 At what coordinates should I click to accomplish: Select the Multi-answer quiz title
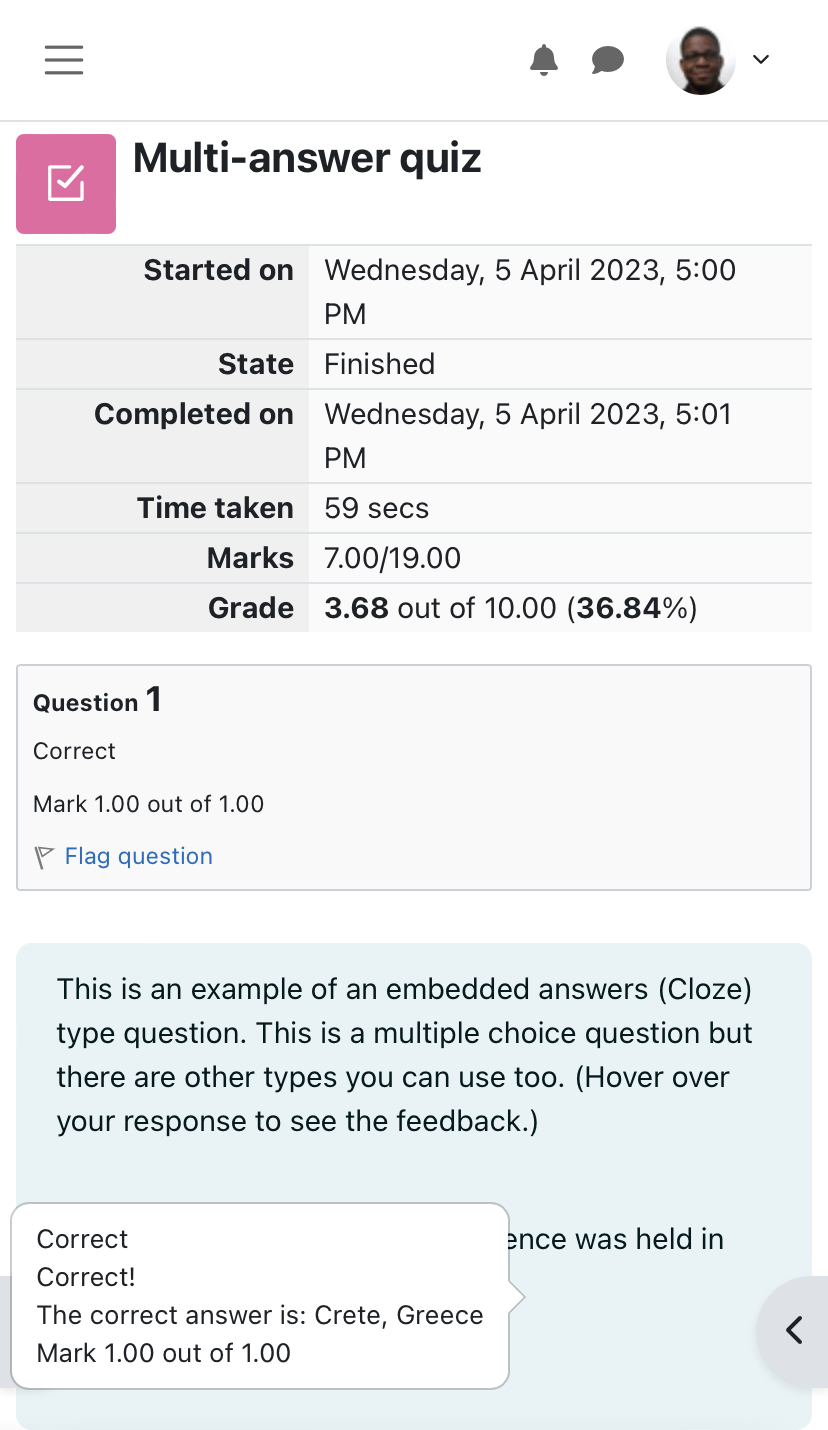307,158
